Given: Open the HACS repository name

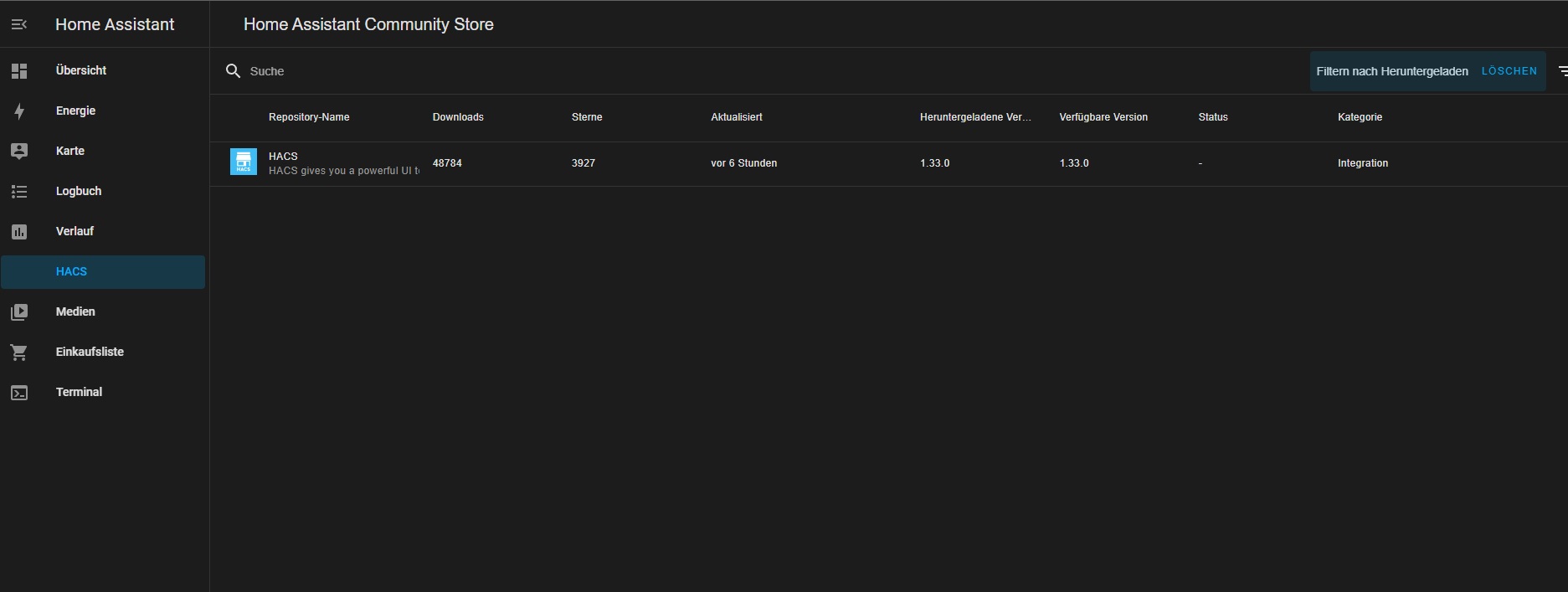Looking at the screenshot, I should coord(283,157).
